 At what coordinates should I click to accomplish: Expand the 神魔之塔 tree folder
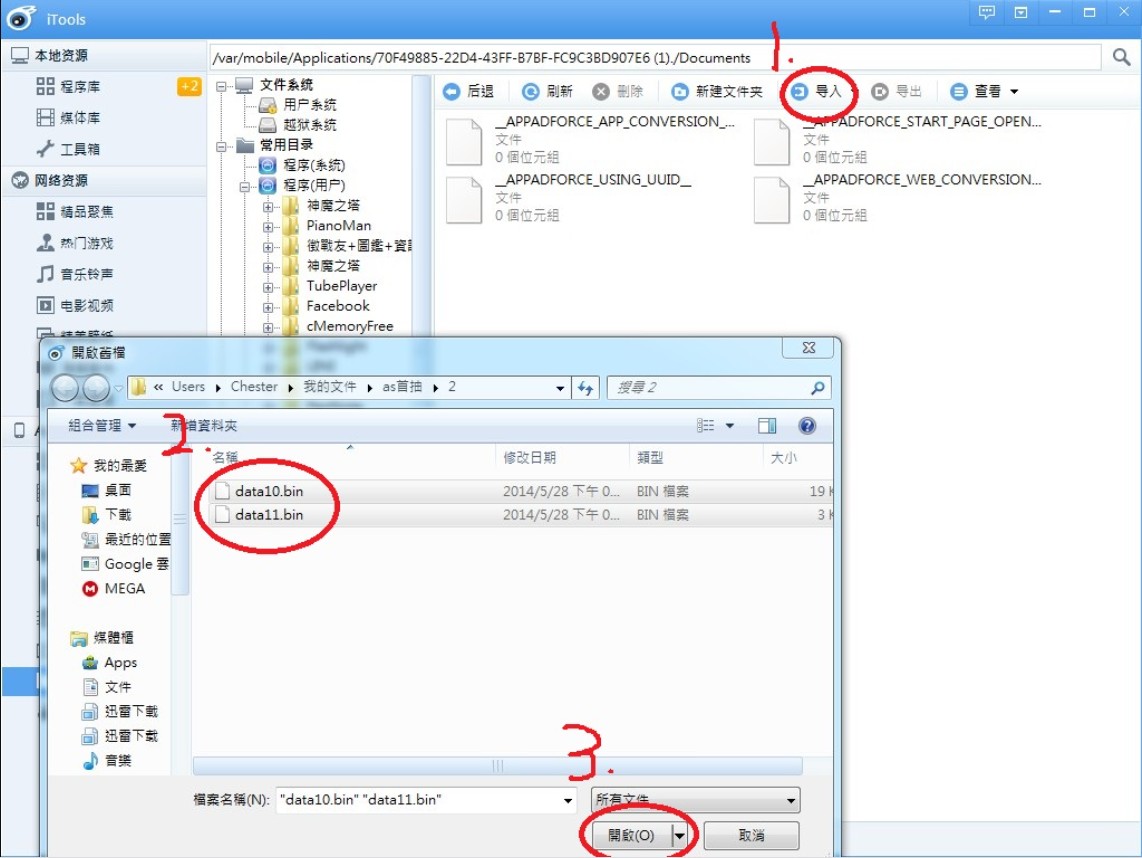[268, 206]
